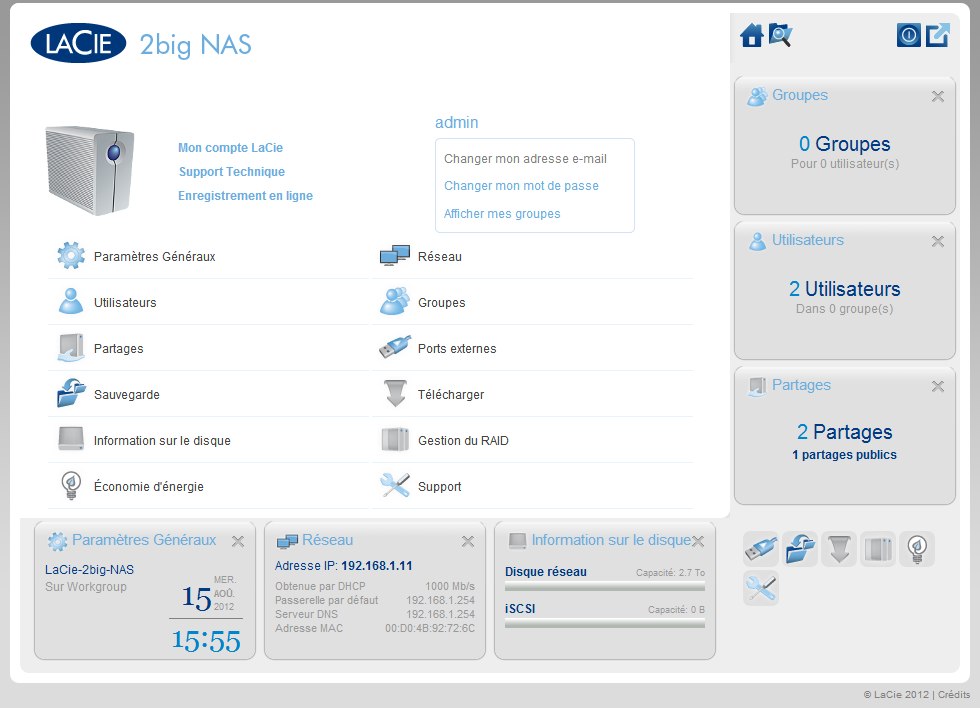Click the Utilisateurs person icon in menu
Image resolution: width=980 pixels, height=708 pixels.
tap(71, 301)
